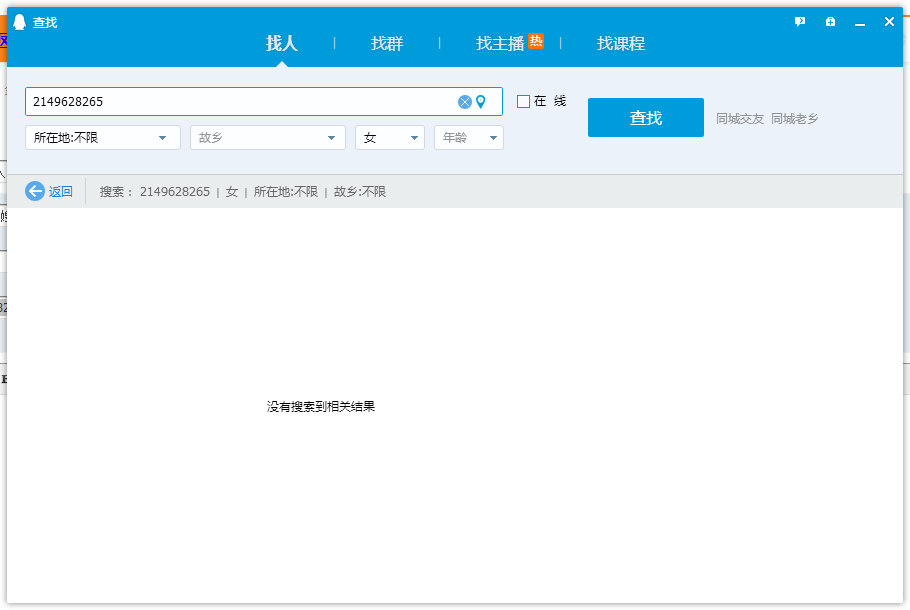The width and height of the screenshot is (910, 610).
Task: Click the orange 热 hot badge
Action: pyautogui.click(x=536, y=41)
